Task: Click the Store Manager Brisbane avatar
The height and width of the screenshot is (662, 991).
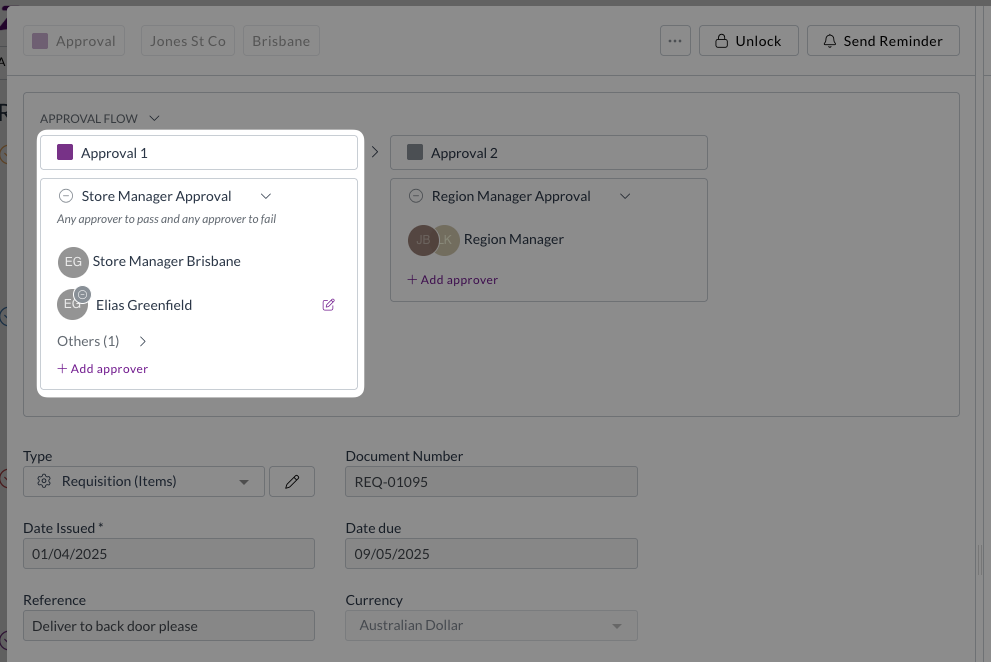Action: pos(73,262)
